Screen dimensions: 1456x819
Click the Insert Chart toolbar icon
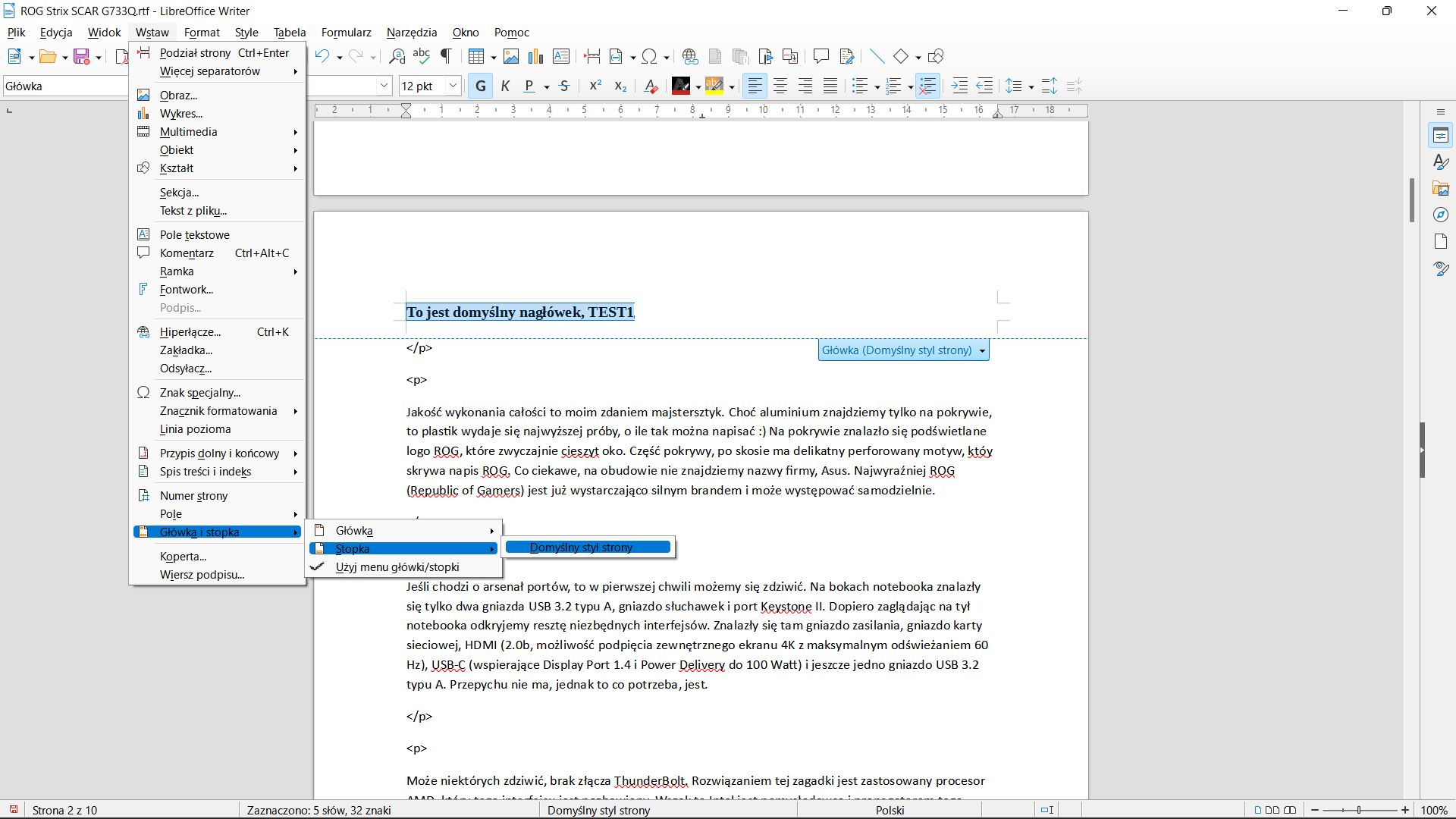[x=536, y=56]
